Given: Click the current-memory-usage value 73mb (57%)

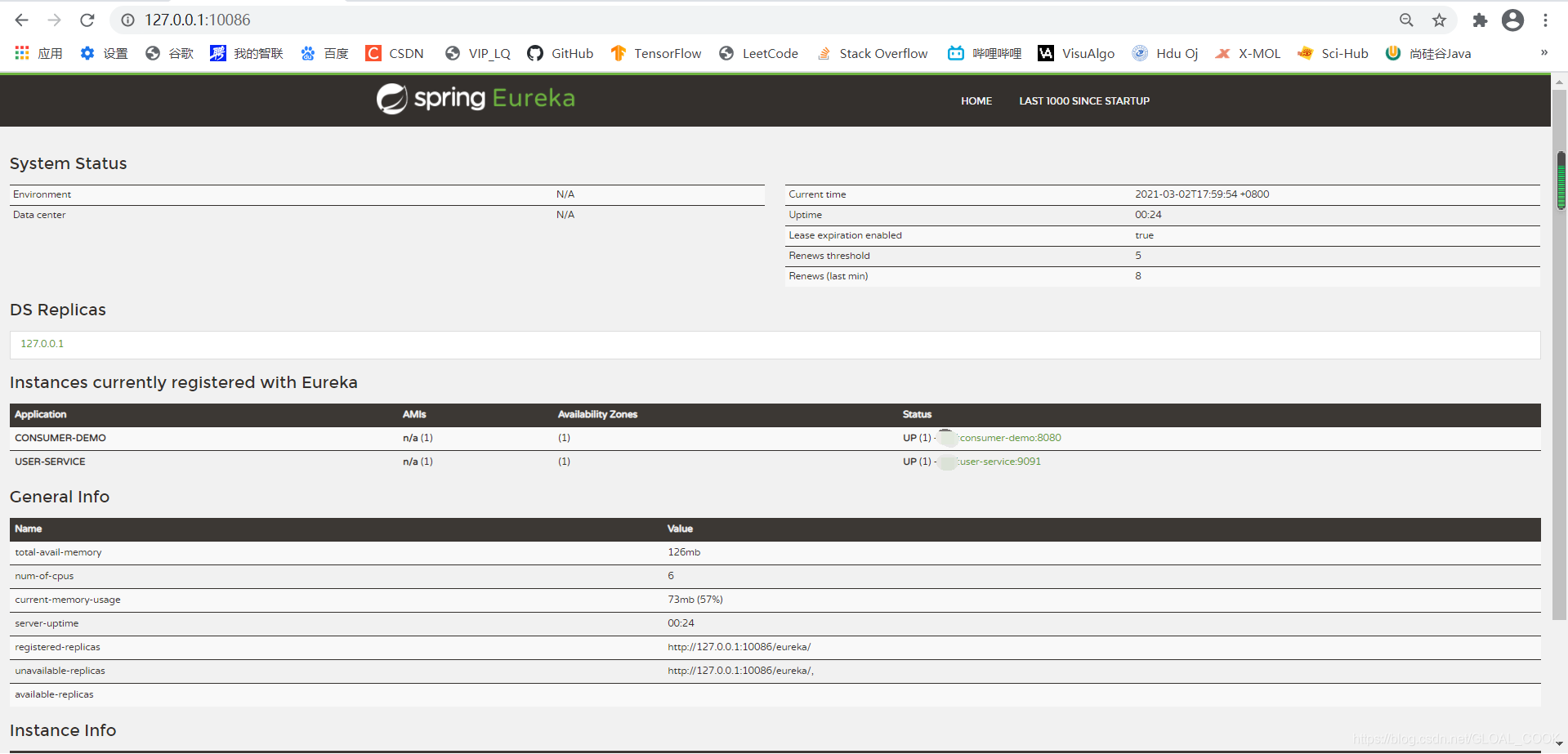Looking at the screenshot, I should coord(695,600).
